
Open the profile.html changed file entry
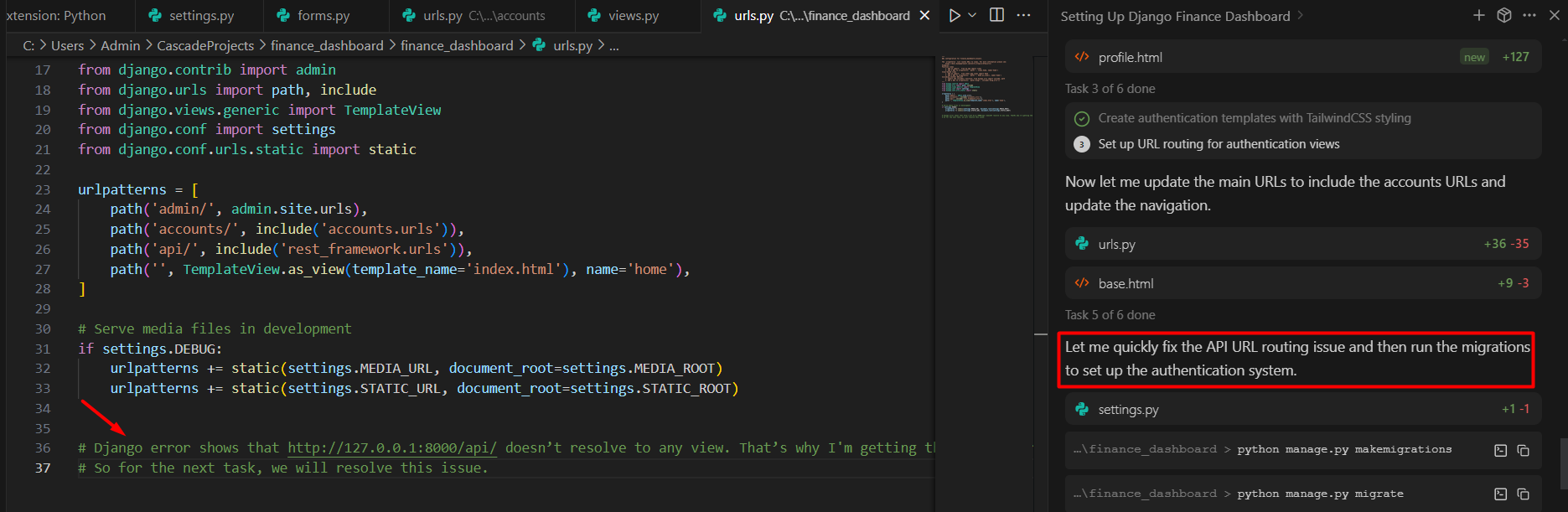(x=1302, y=57)
